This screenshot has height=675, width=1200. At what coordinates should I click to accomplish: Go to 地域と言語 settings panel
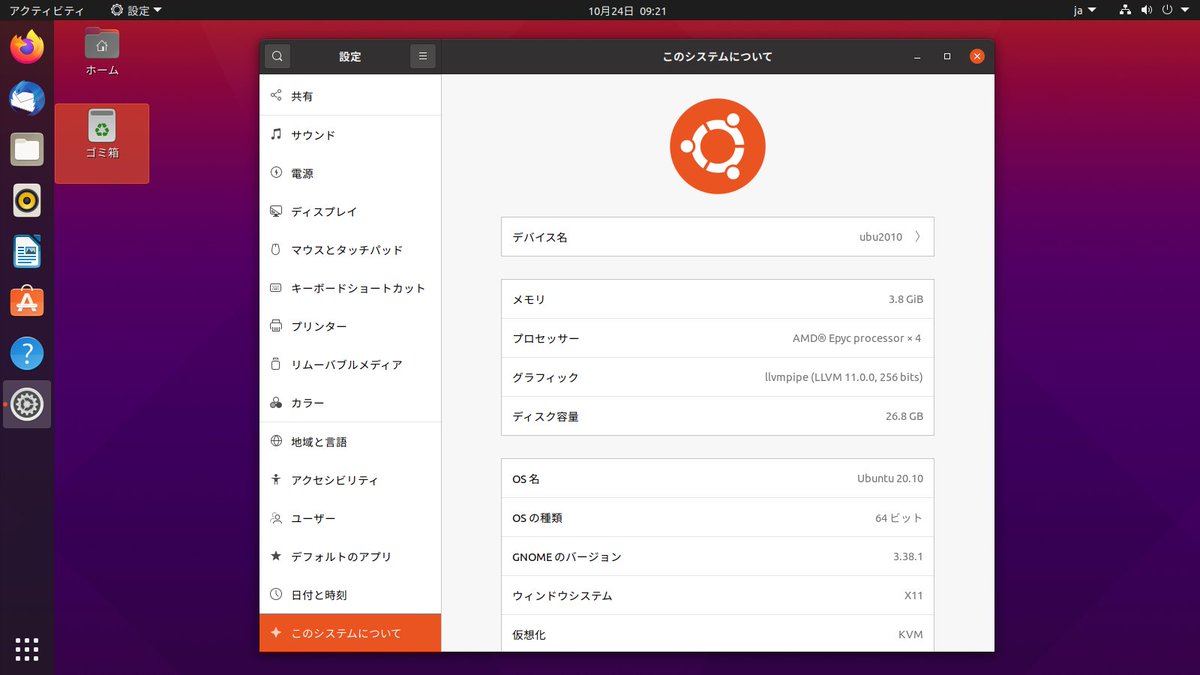point(350,441)
